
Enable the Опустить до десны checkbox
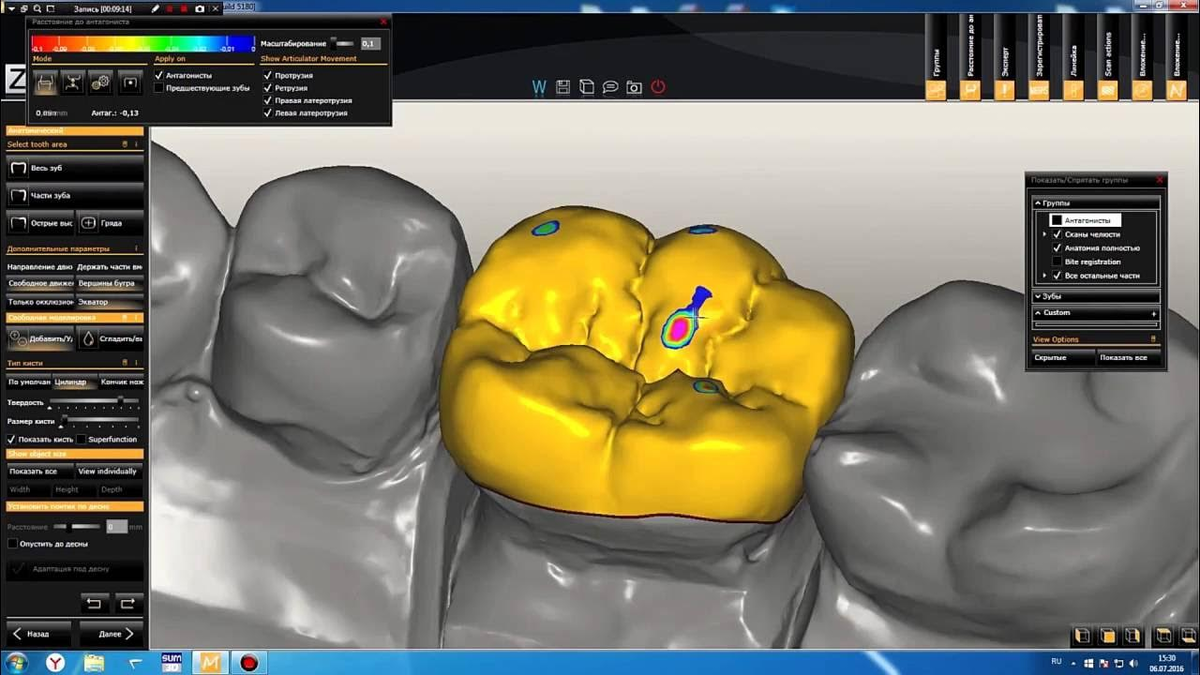pos(12,544)
